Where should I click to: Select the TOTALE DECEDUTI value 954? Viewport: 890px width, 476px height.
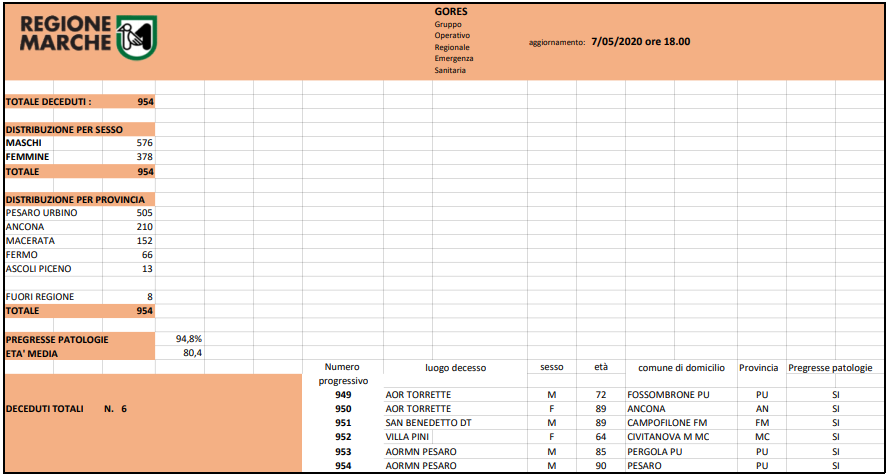pyautogui.click(x=145, y=102)
